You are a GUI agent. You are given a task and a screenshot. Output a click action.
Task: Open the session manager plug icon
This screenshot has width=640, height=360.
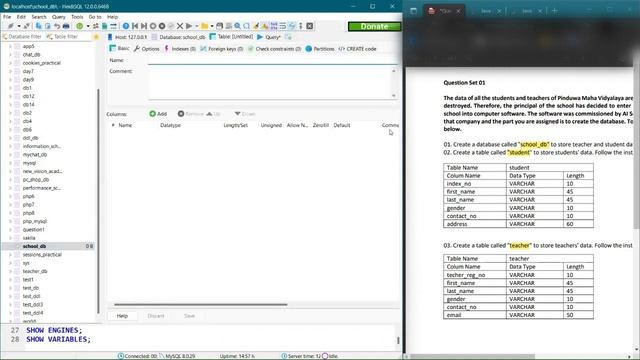11,26
